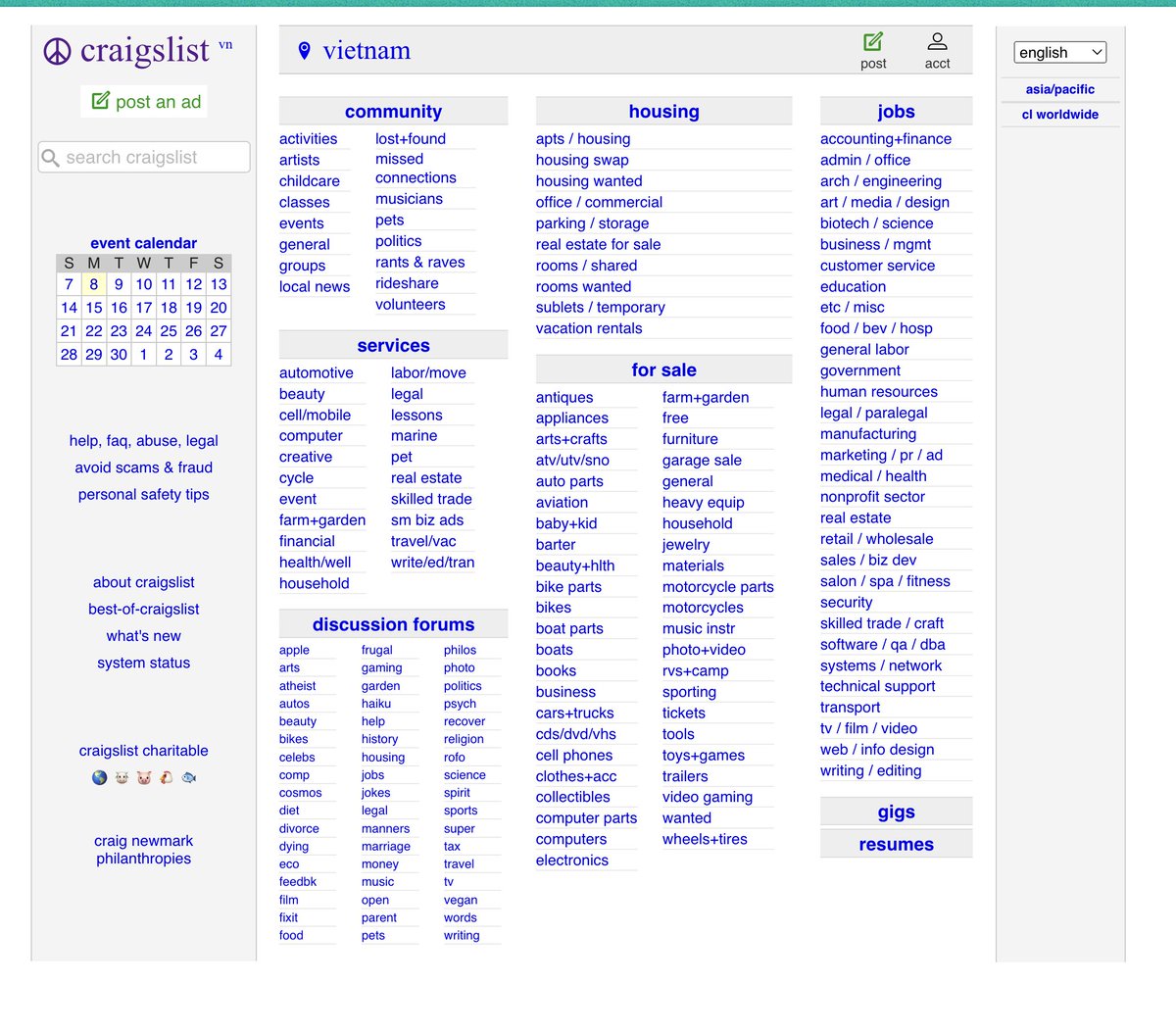The width and height of the screenshot is (1176, 1033).
Task: Open wheels+tires for sale link
Action: click(x=705, y=839)
